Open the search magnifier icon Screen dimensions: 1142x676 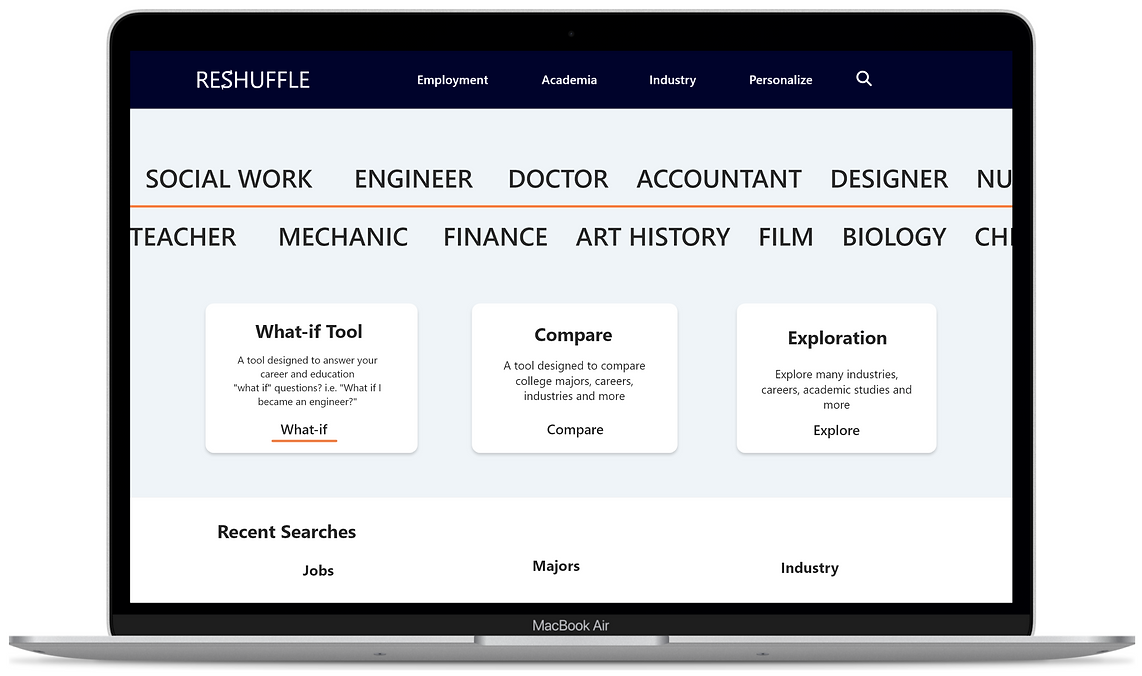pyautogui.click(x=863, y=78)
